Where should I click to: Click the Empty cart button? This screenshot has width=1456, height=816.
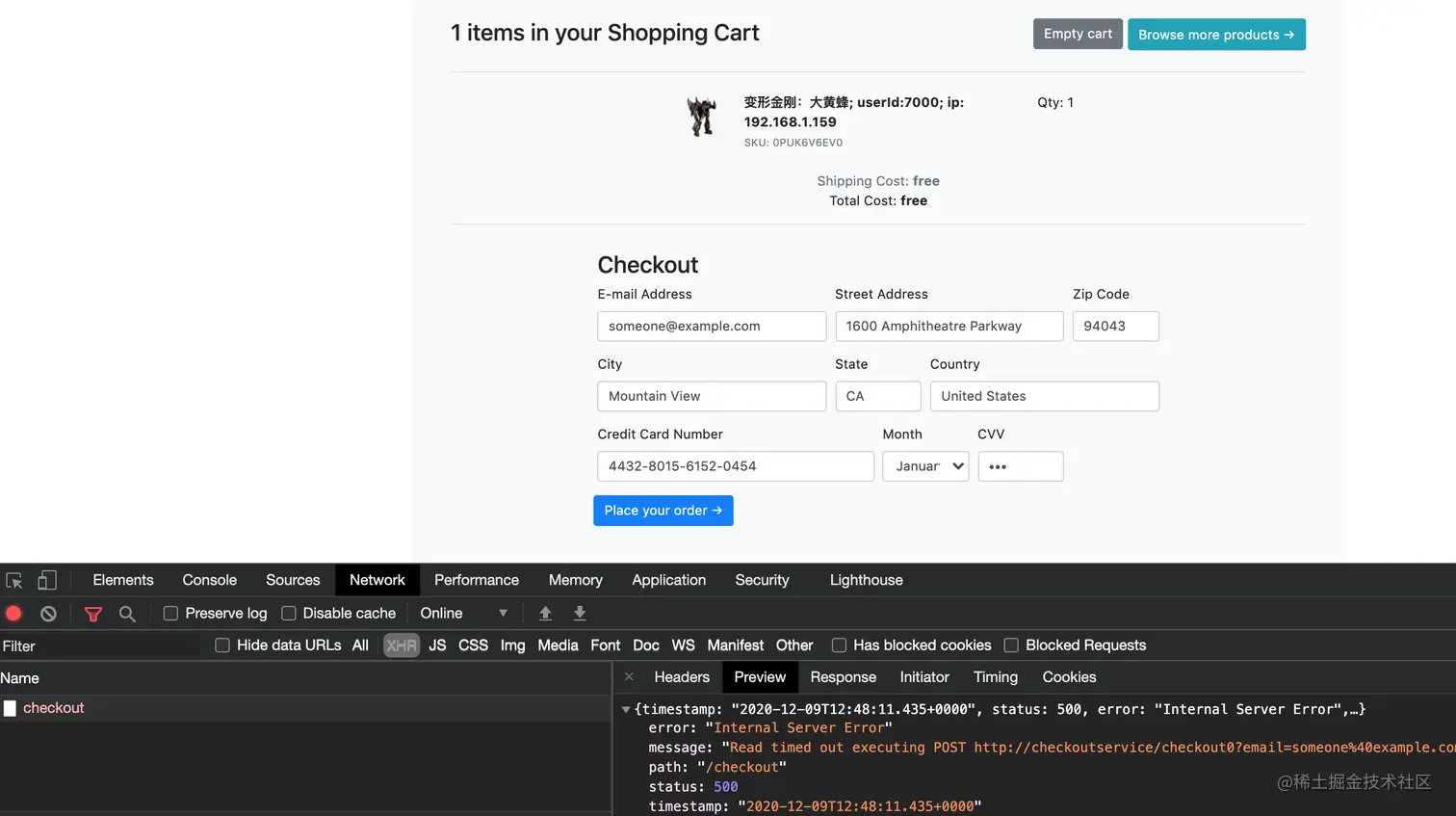(1078, 34)
